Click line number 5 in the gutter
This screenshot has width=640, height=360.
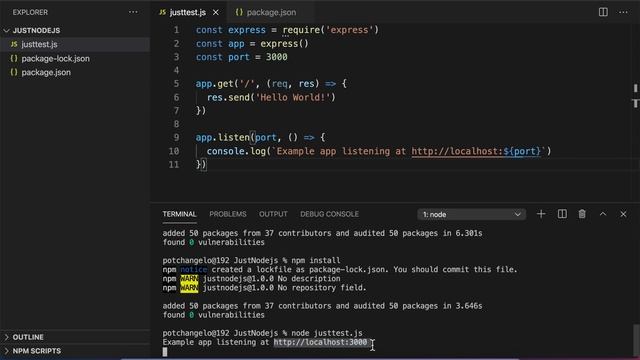click(176, 84)
